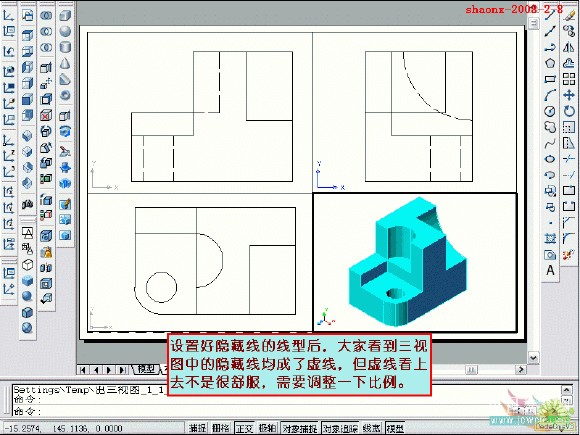Click vertical scrollbar down arrow
Viewport: 580px width, 435px height.
point(533,358)
